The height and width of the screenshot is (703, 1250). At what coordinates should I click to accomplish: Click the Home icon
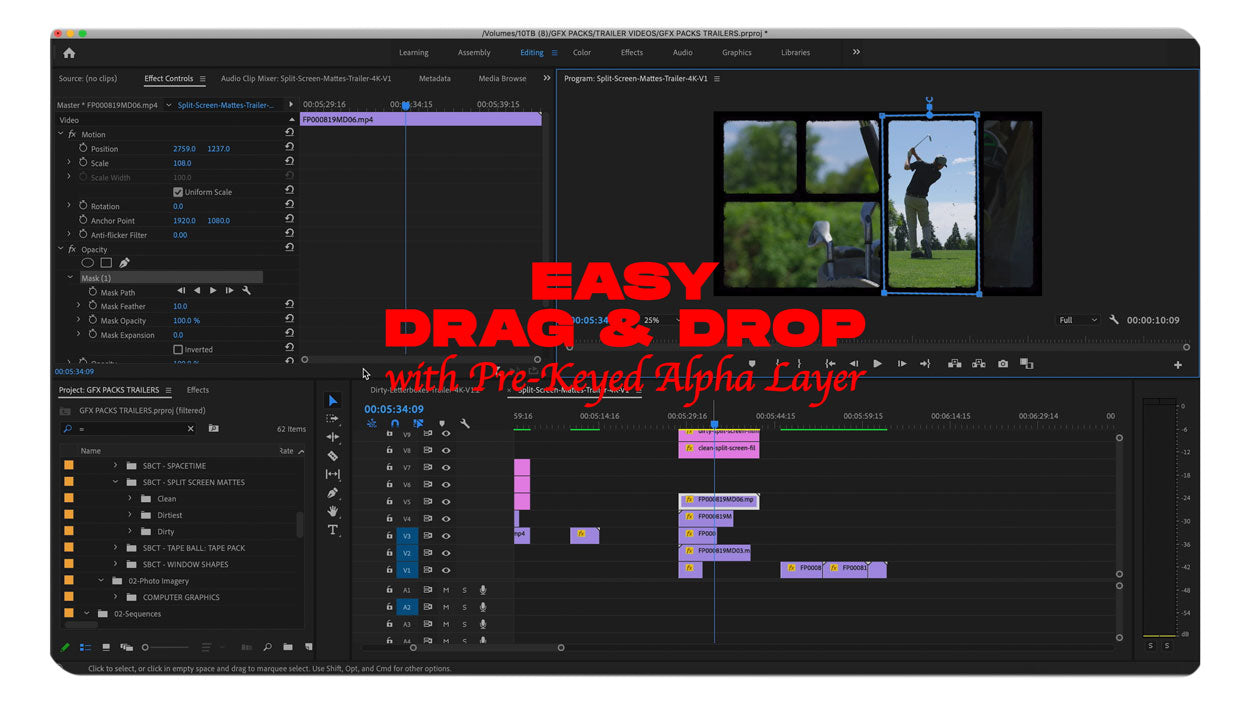(x=69, y=53)
